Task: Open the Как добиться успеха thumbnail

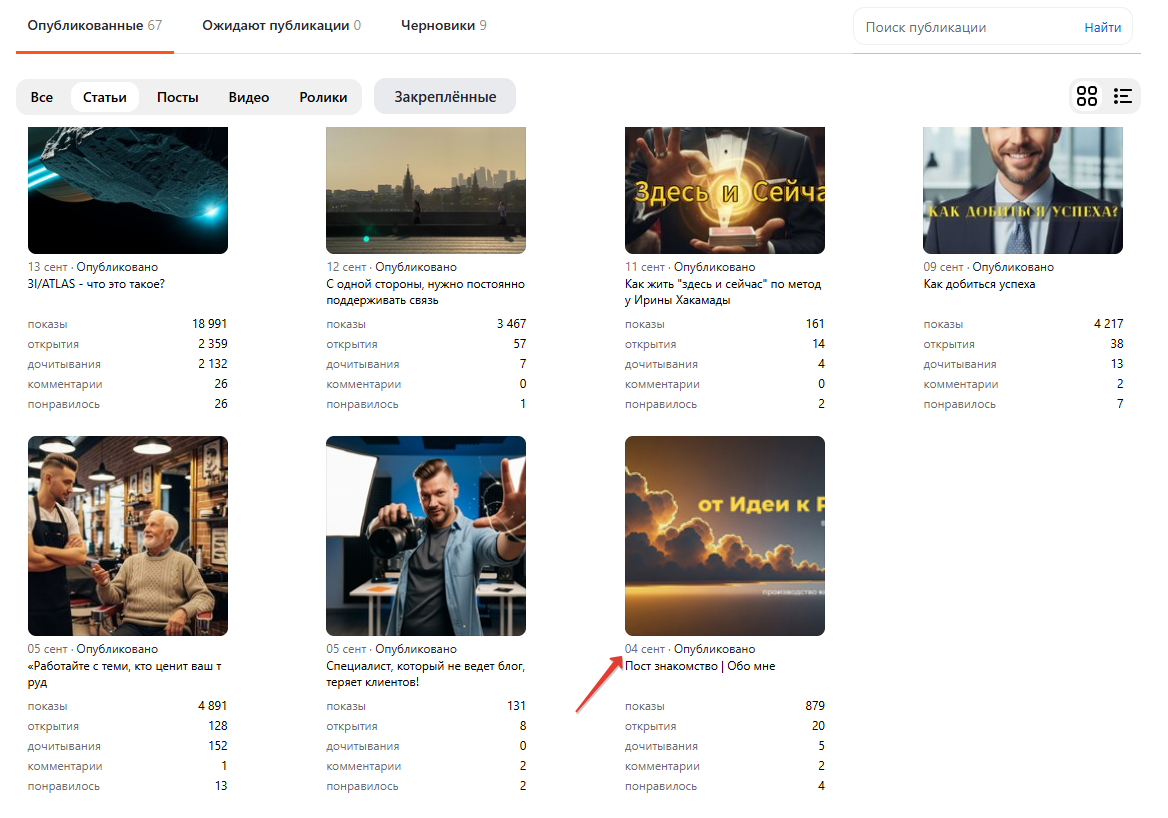Action: tap(1023, 190)
